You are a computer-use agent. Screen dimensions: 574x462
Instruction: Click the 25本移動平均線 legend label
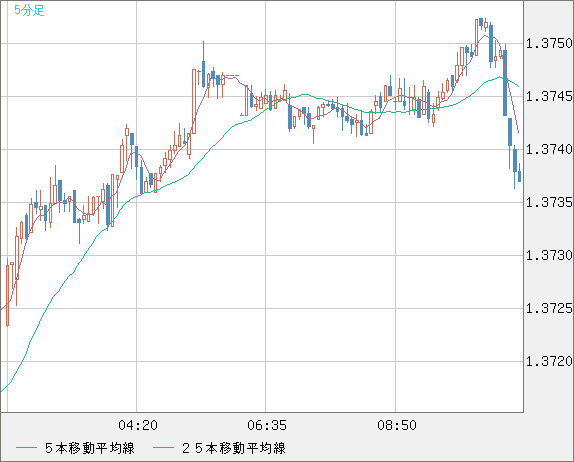pos(234,448)
